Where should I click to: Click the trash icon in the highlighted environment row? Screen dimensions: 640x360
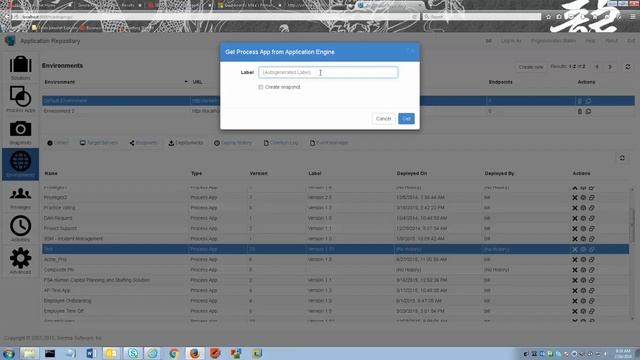(580, 101)
